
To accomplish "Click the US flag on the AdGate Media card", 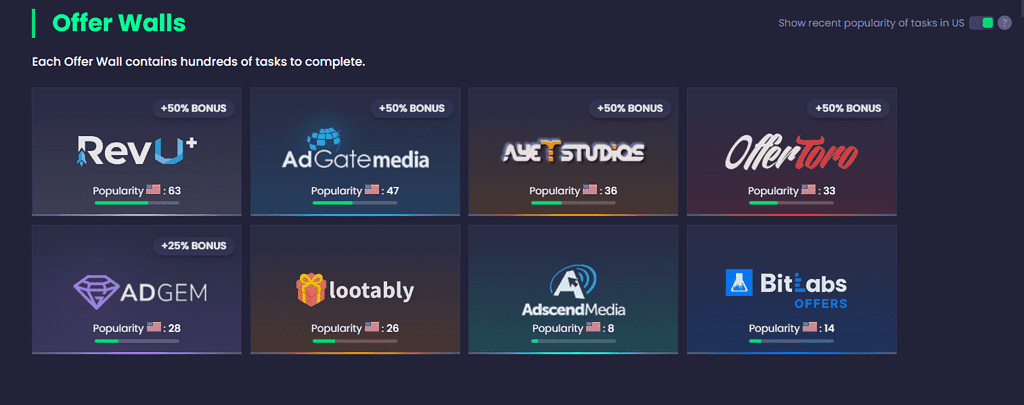I will (372, 190).
